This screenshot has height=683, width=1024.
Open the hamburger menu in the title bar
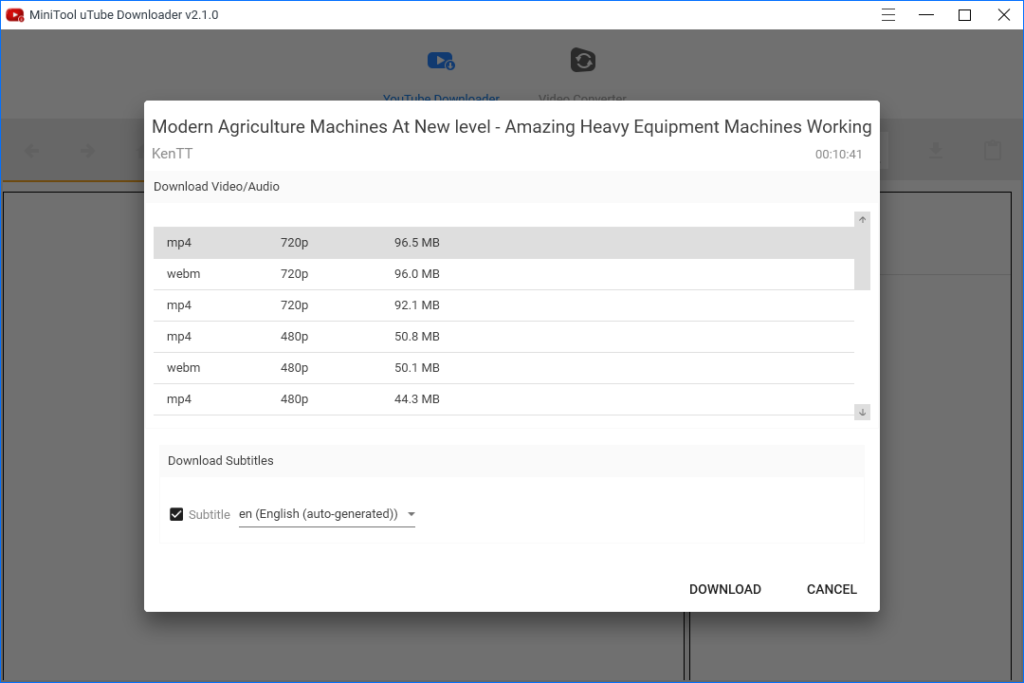(888, 15)
